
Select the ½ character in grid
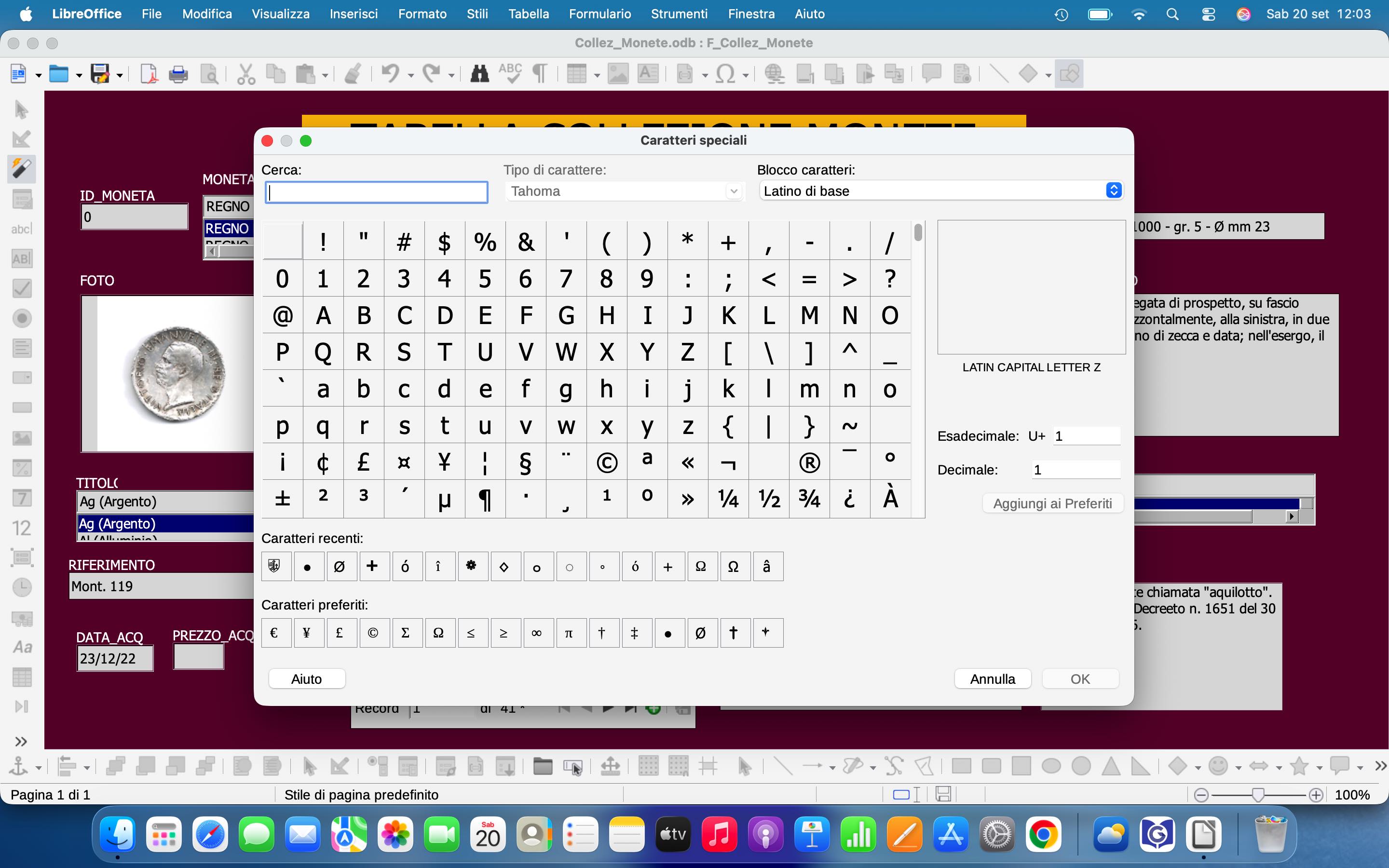coord(769,498)
